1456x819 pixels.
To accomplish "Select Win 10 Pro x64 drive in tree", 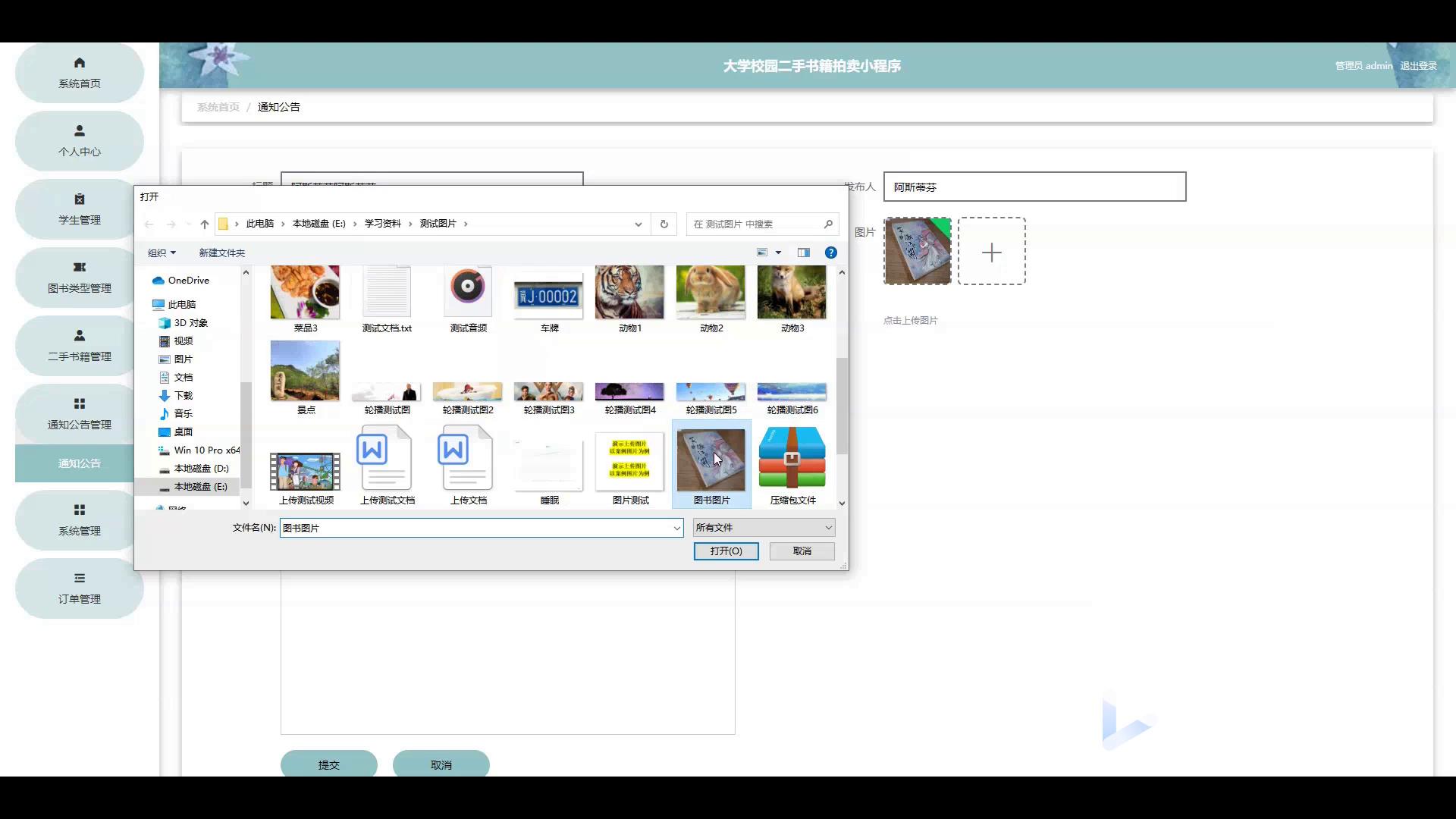I will point(199,450).
